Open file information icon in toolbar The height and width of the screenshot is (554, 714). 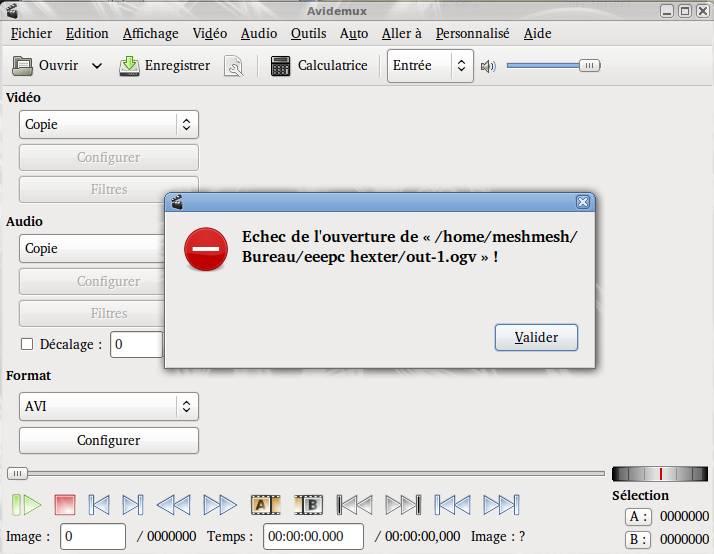click(234, 66)
